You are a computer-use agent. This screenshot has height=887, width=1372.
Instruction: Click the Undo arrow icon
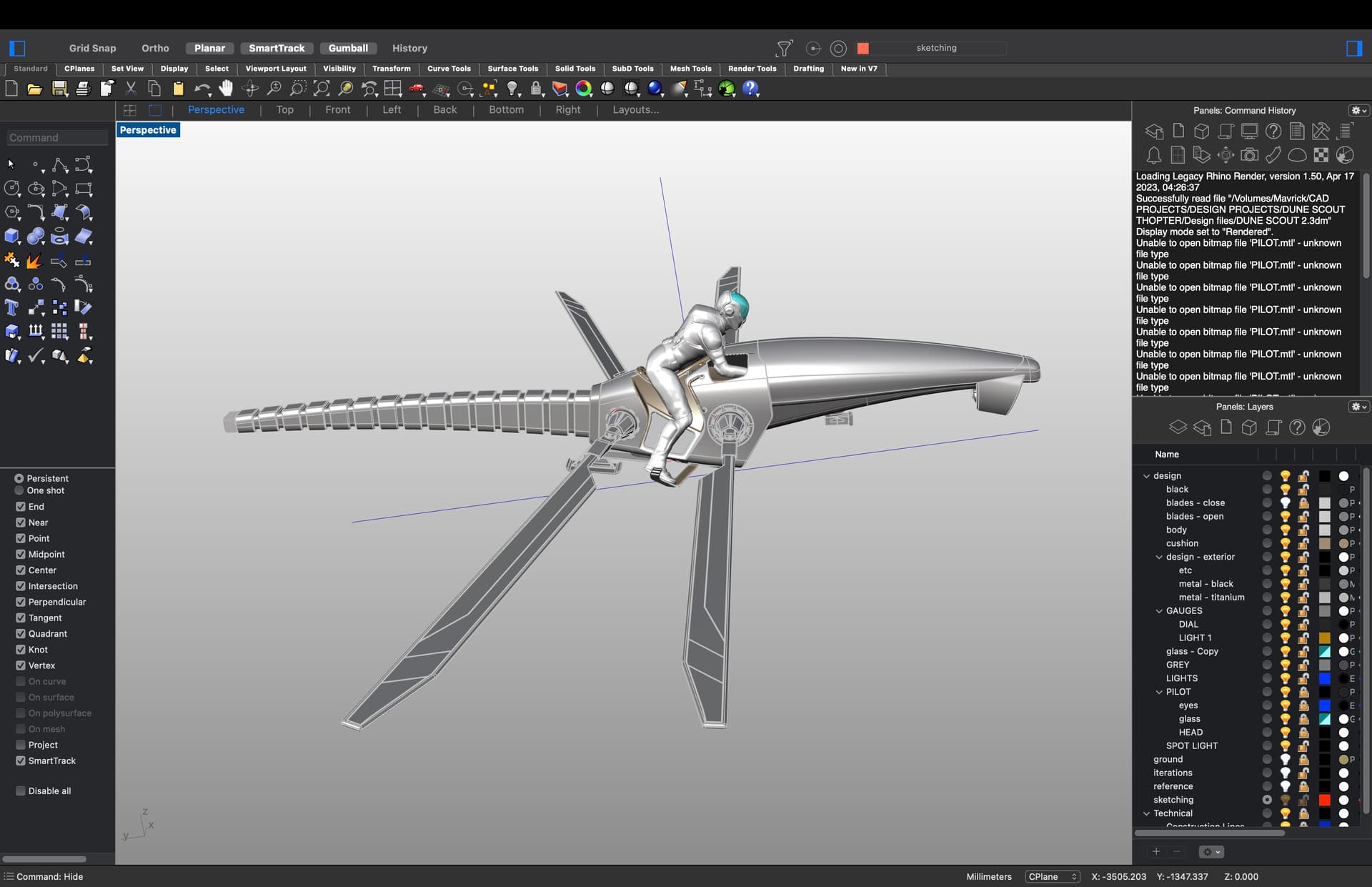(202, 89)
